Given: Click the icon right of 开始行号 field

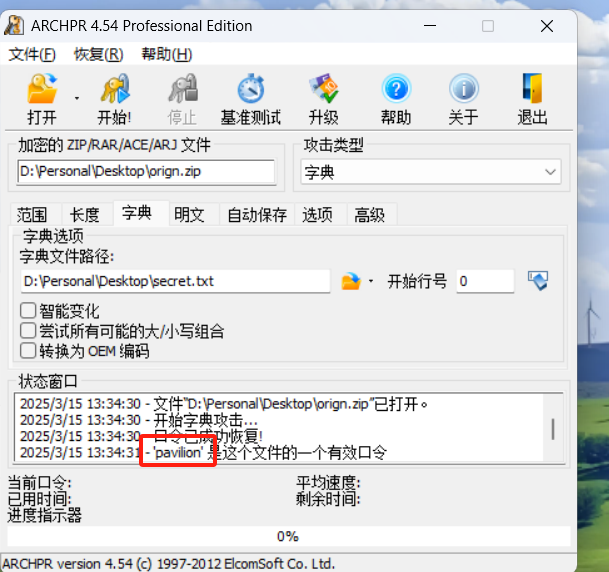Looking at the screenshot, I should pos(538,281).
